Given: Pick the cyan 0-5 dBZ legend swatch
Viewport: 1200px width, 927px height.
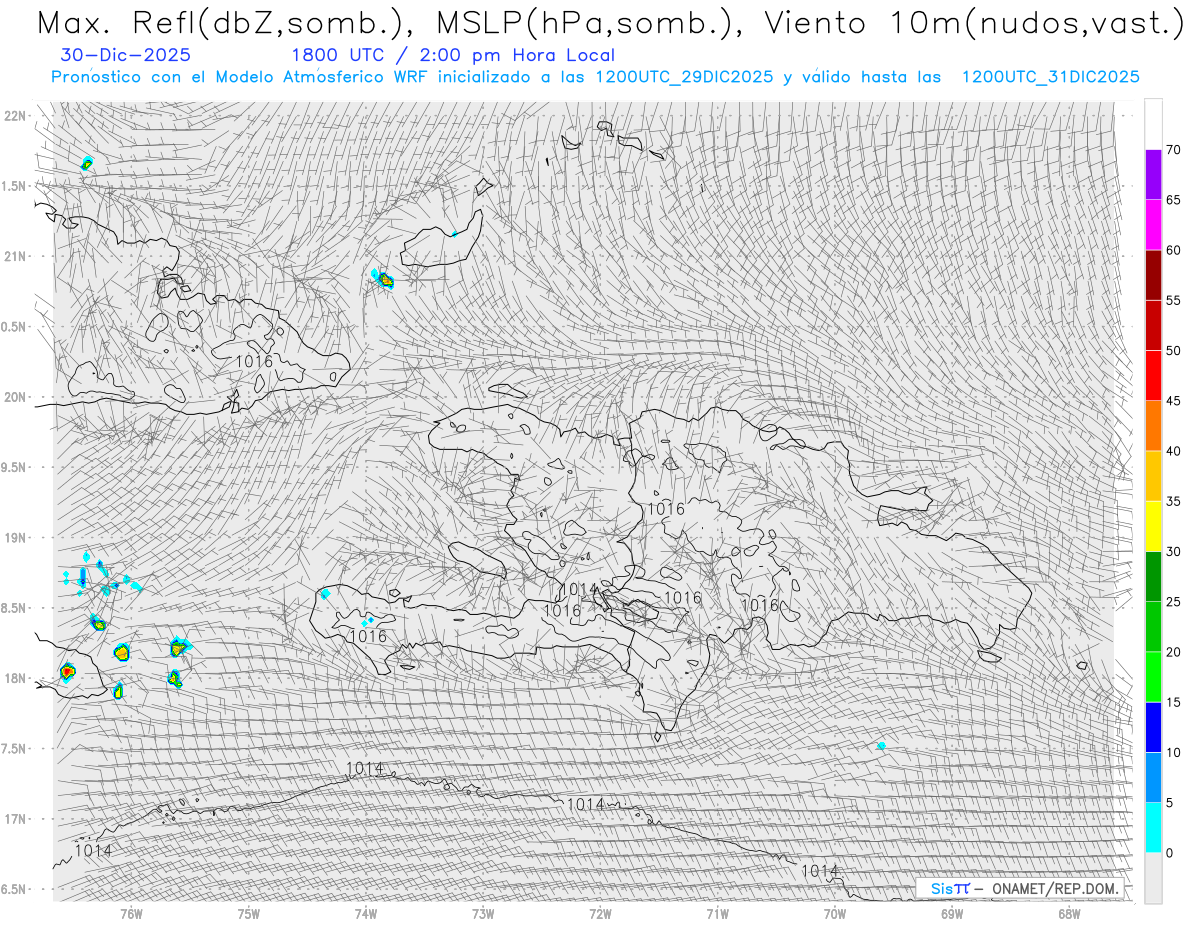Looking at the screenshot, I should pyautogui.click(x=1153, y=828).
